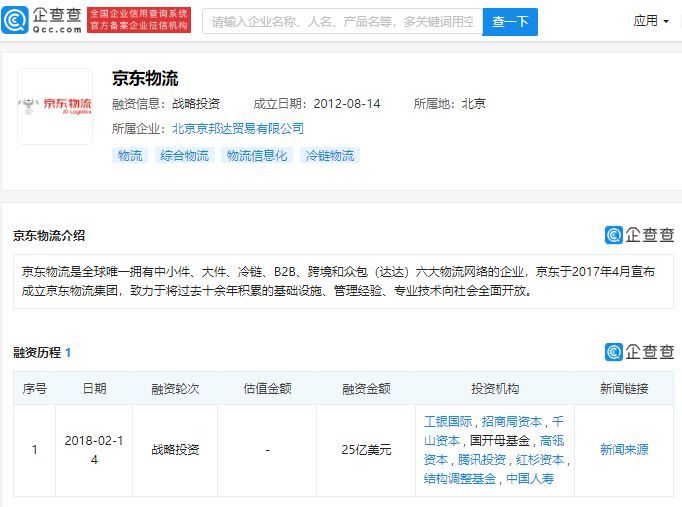Select the 冷链物流 tag
Image resolution: width=682 pixels, height=507 pixels.
tap(330, 156)
